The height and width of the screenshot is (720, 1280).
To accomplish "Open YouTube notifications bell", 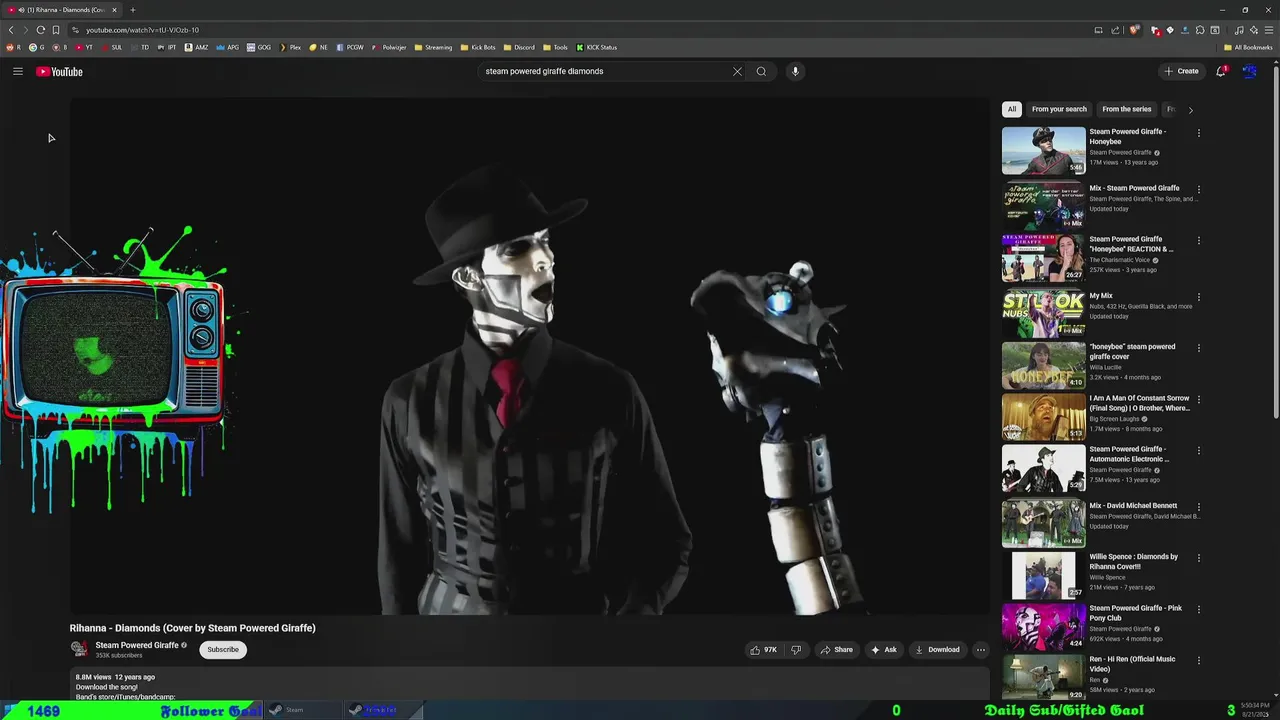I will [x=1221, y=71].
